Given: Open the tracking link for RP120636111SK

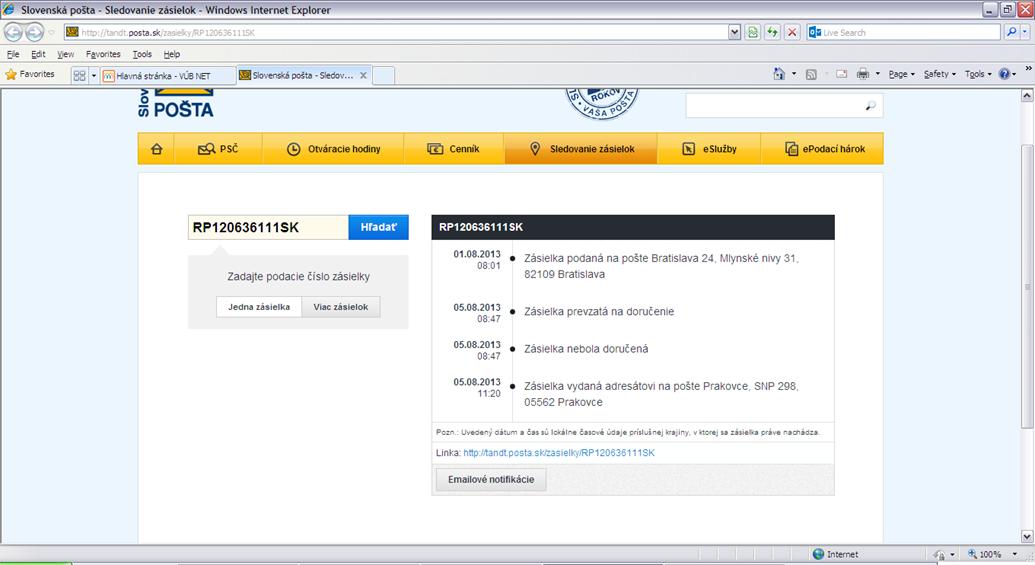Looking at the screenshot, I should point(559,453).
